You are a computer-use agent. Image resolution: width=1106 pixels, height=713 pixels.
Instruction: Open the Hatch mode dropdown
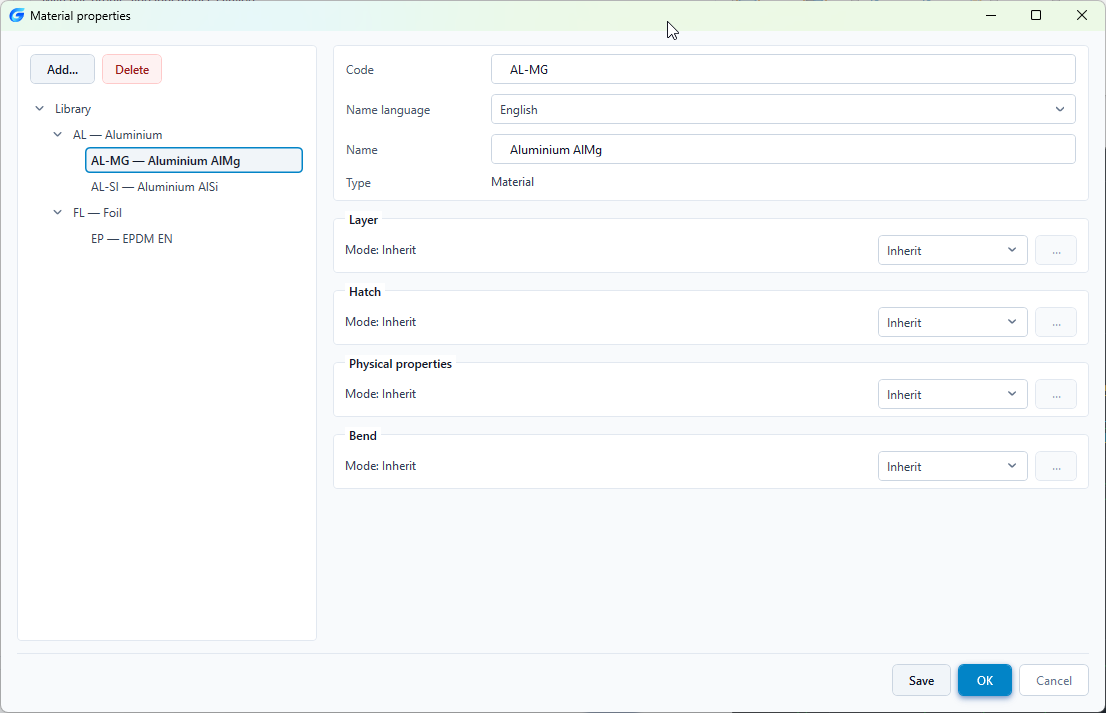(x=952, y=322)
